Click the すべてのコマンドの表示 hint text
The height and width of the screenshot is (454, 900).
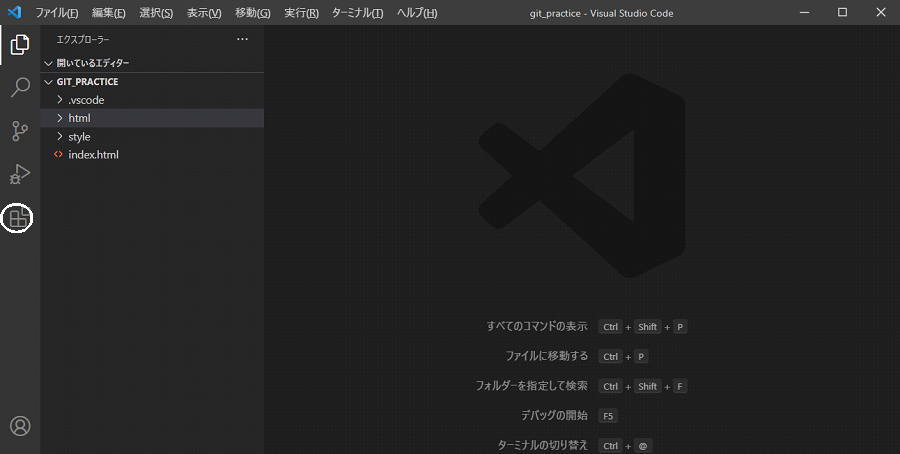click(x=537, y=326)
